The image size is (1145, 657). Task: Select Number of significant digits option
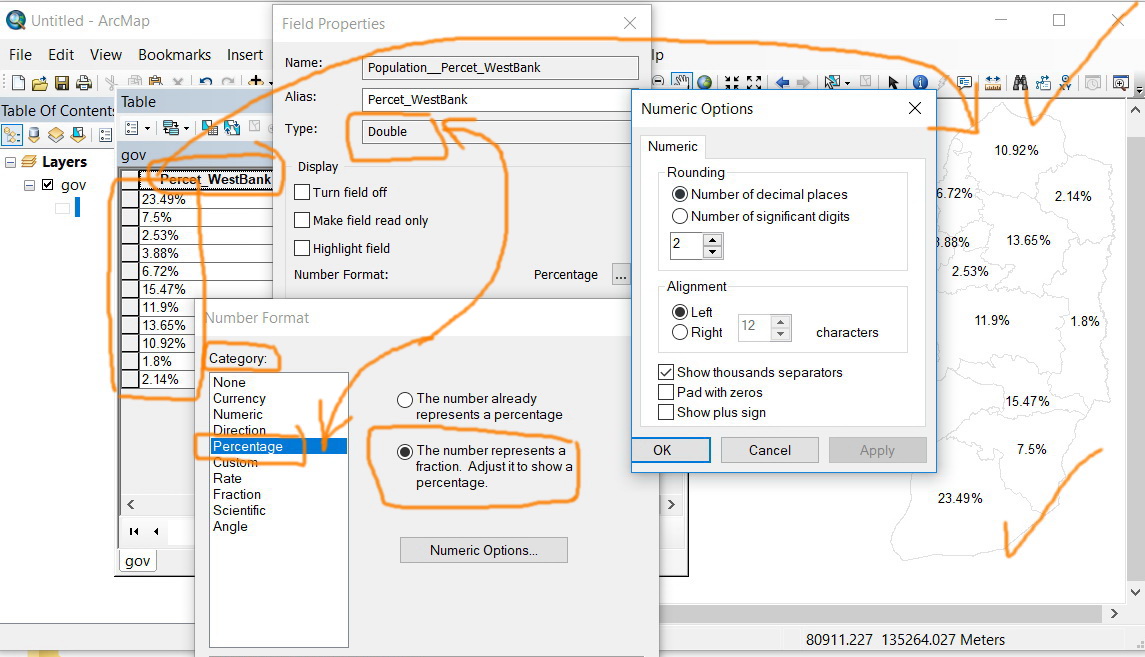680,216
